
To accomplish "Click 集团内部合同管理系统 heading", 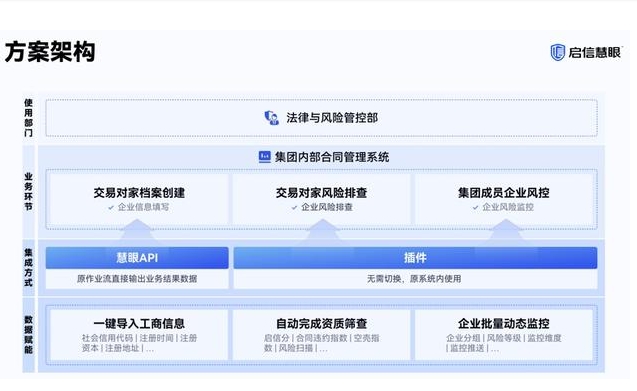I will click(x=332, y=157).
